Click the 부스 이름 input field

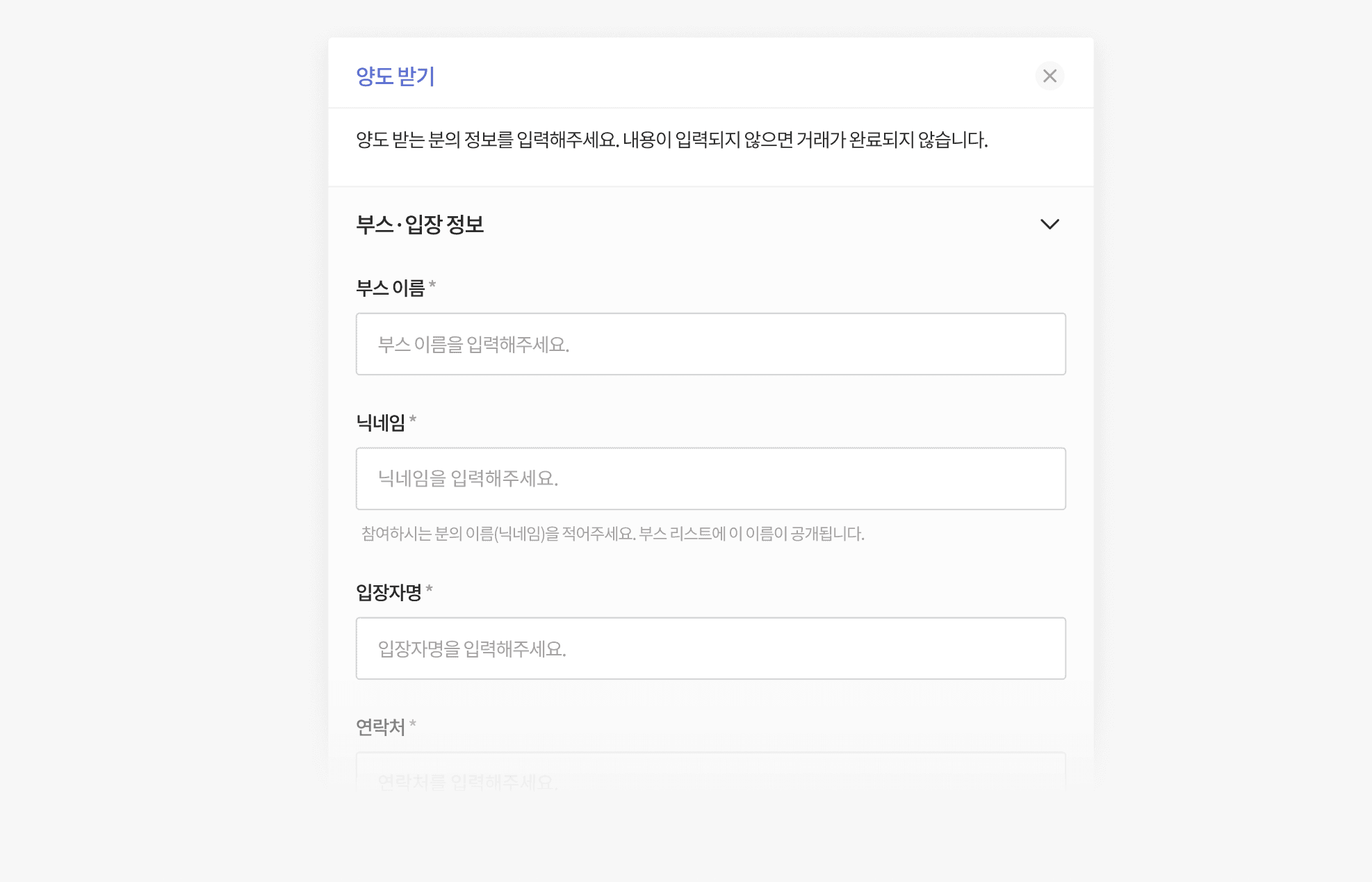710,344
